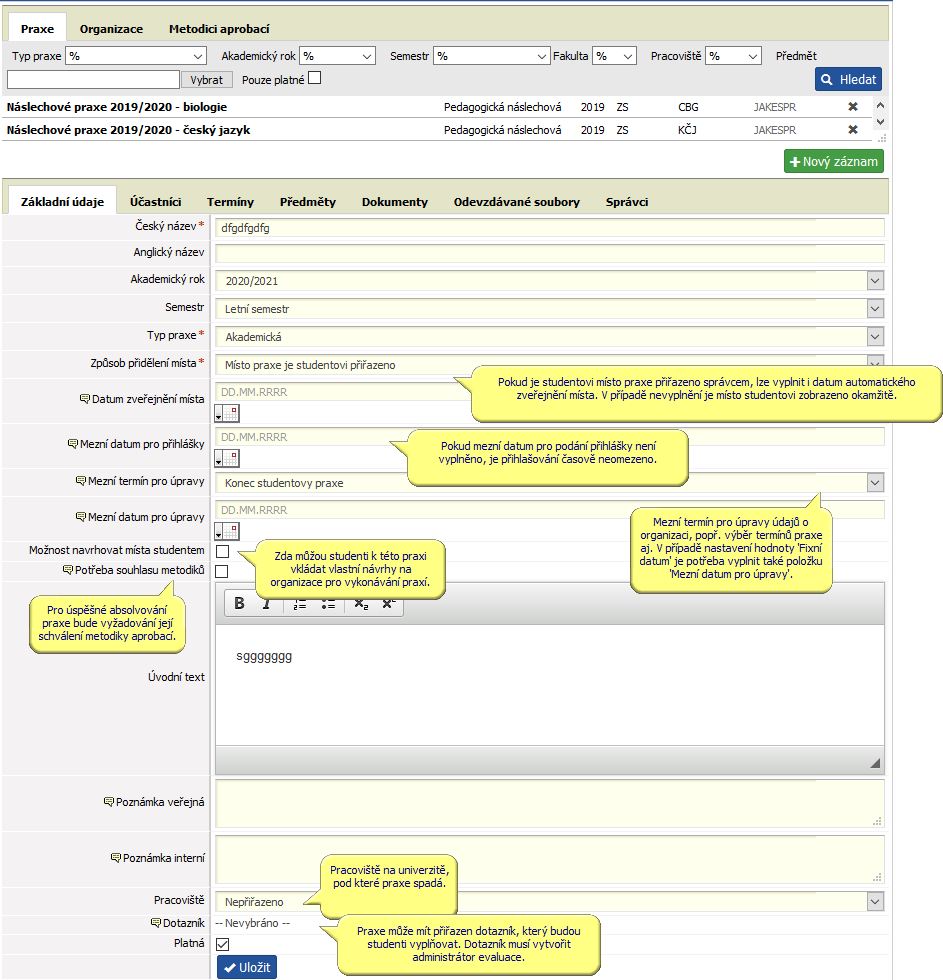Open Semestr filter dropdown
Viewport: 943px width, 980px height.
click(492, 56)
